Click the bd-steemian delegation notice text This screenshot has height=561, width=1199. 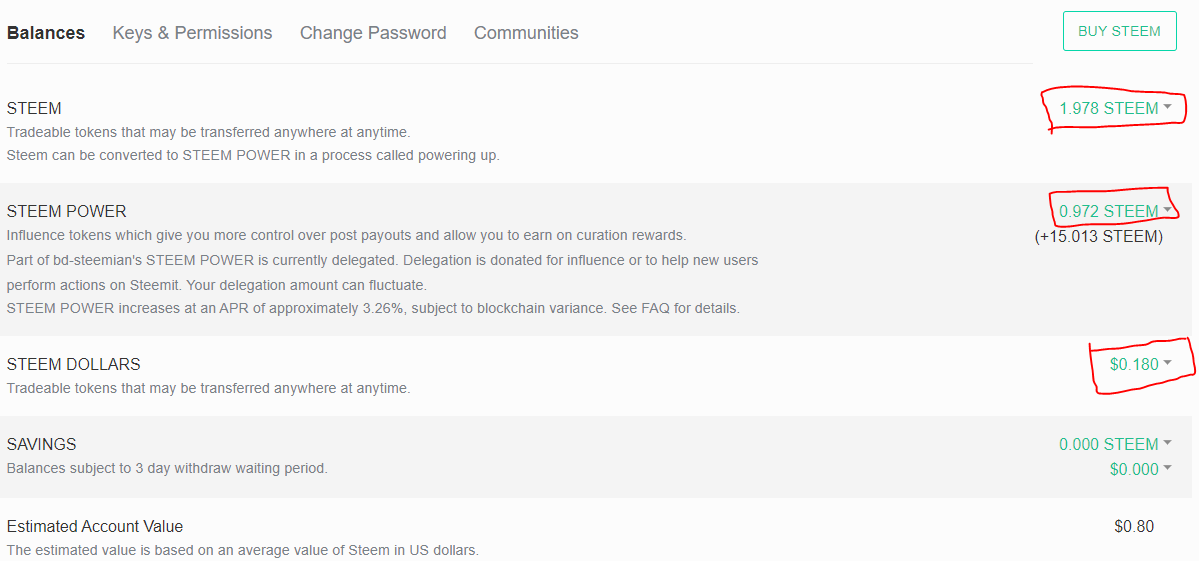tap(382, 260)
